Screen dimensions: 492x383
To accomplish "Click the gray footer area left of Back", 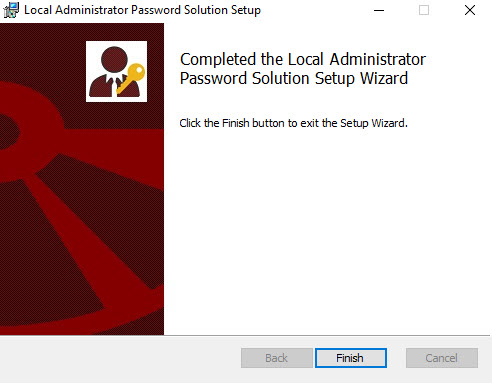I will 120,359.
